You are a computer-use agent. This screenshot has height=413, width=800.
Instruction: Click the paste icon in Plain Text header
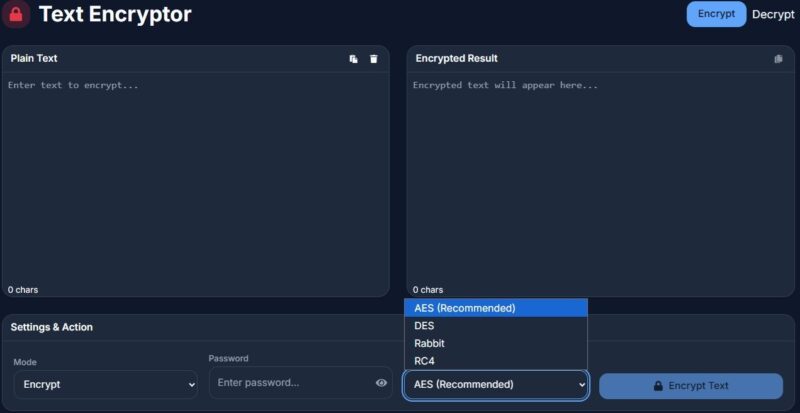(353, 59)
